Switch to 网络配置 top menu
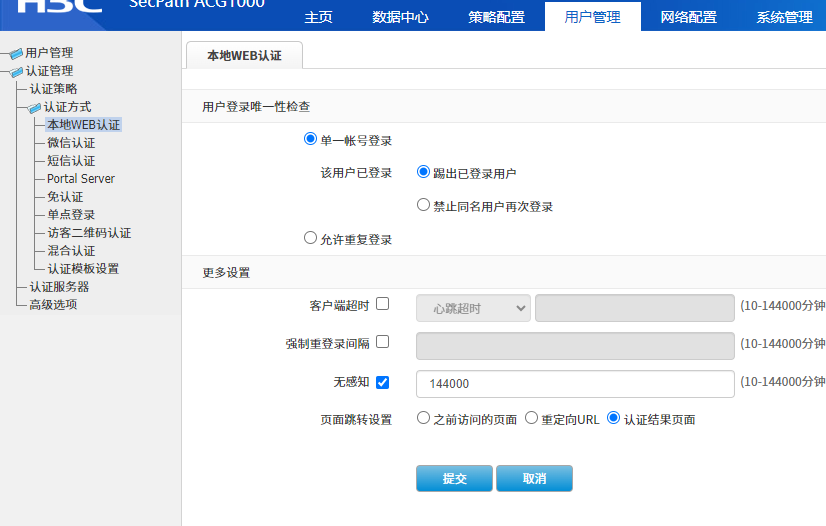The width and height of the screenshot is (826, 526). tap(688, 17)
